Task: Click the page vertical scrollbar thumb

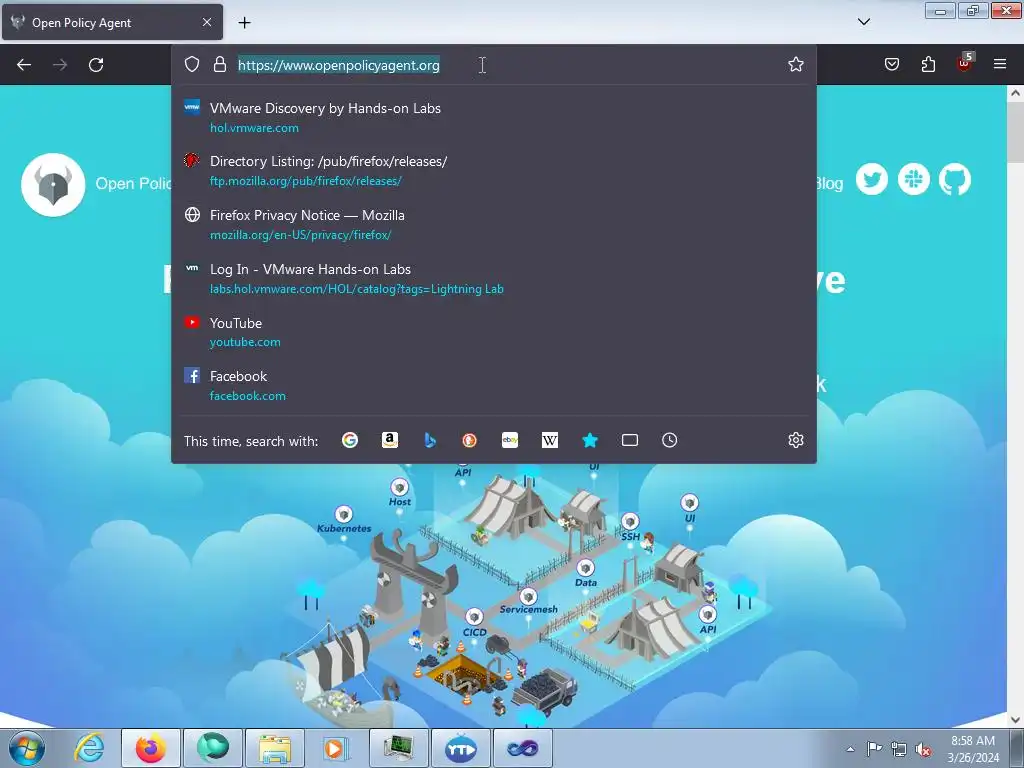Action: (x=1015, y=133)
